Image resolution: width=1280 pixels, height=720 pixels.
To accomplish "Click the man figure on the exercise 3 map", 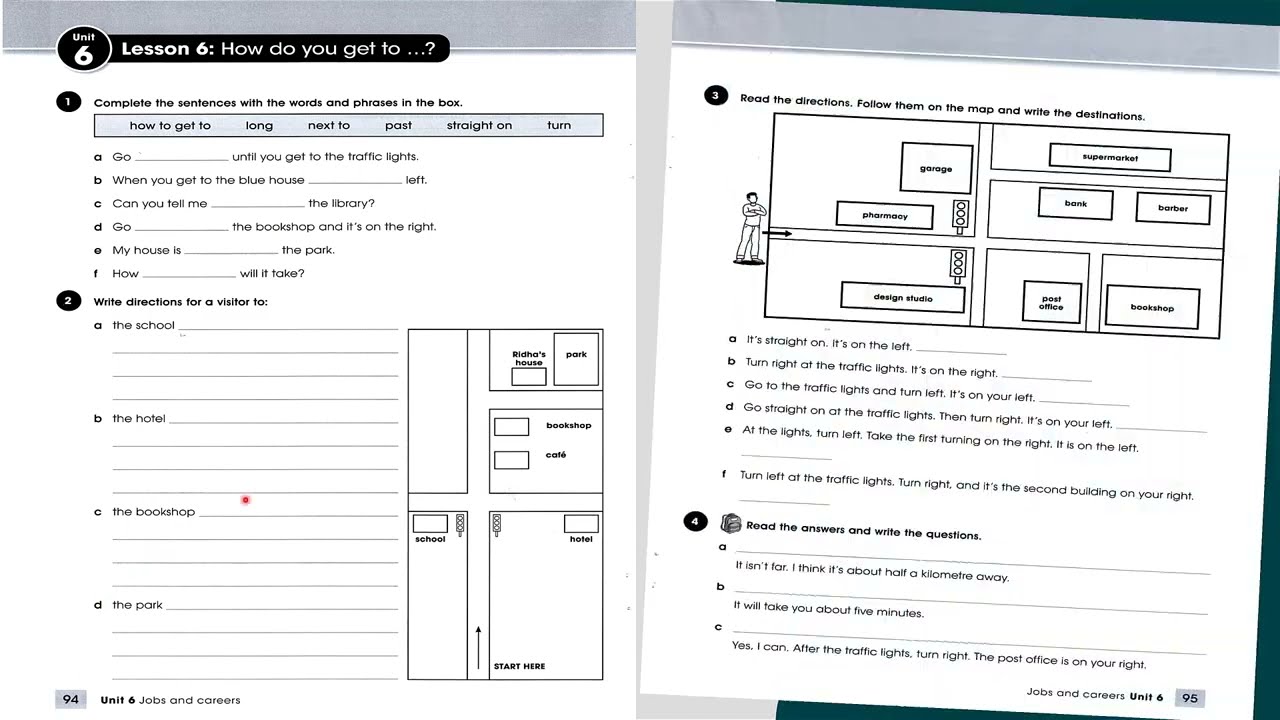I will click(751, 227).
